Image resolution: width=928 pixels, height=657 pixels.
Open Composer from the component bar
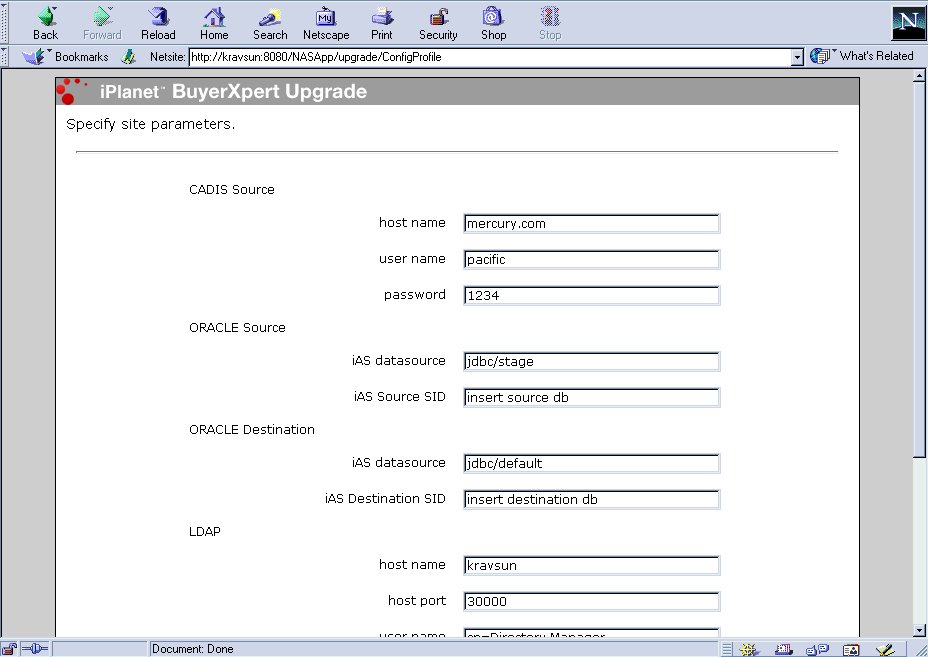point(885,649)
